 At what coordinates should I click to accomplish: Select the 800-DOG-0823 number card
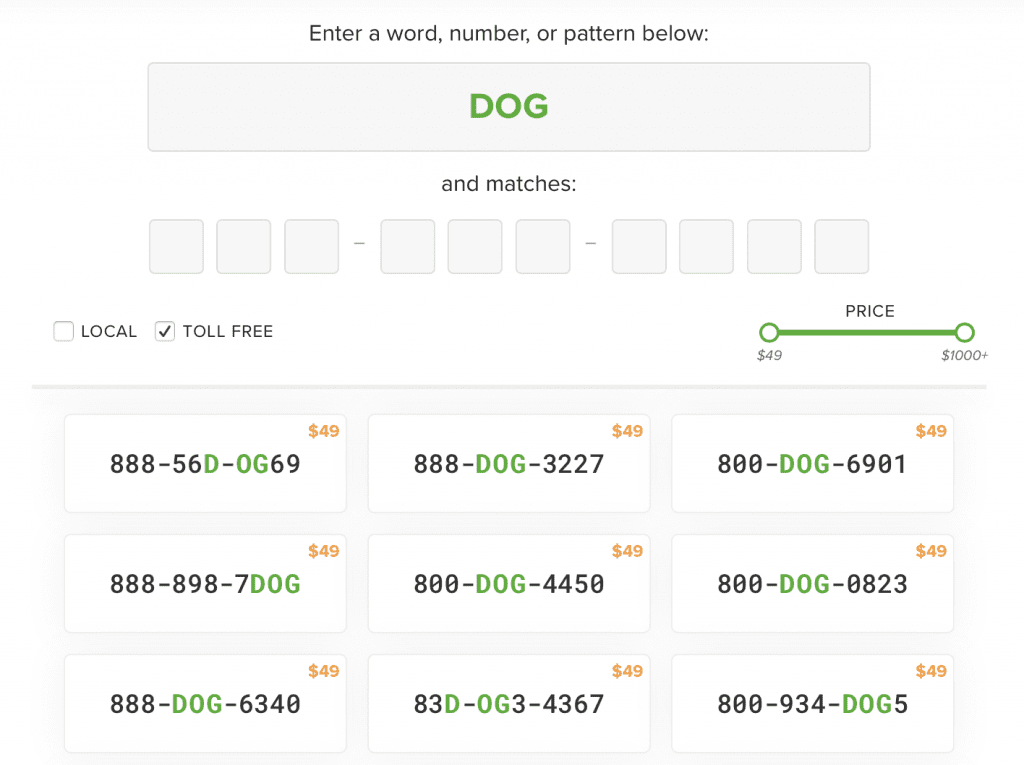812,583
